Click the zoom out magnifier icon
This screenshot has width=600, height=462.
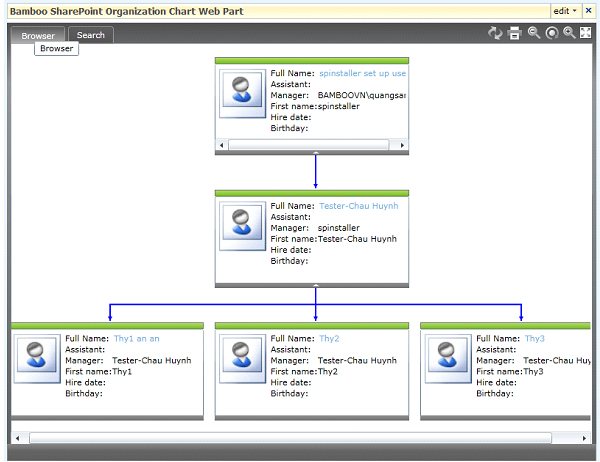pyautogui.click(x=533, y=33)
